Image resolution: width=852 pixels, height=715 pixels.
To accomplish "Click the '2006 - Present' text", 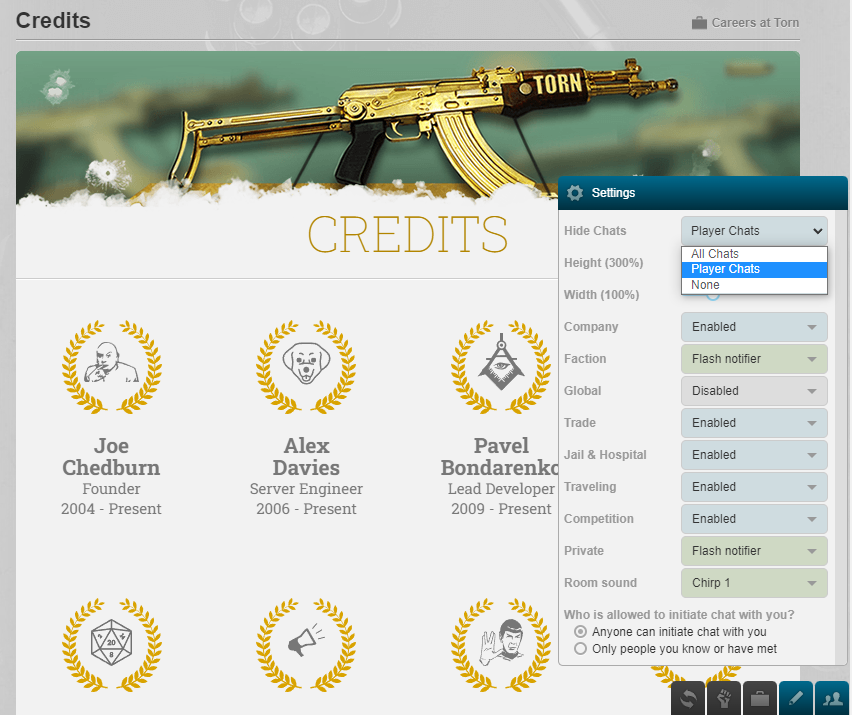I will click(306, 509).
